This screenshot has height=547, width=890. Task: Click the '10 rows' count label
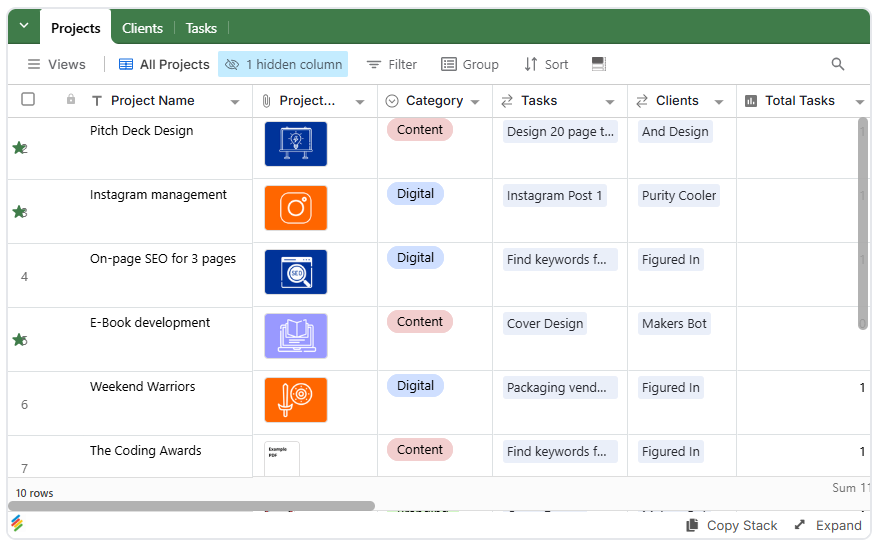click(x=34, y=493)
